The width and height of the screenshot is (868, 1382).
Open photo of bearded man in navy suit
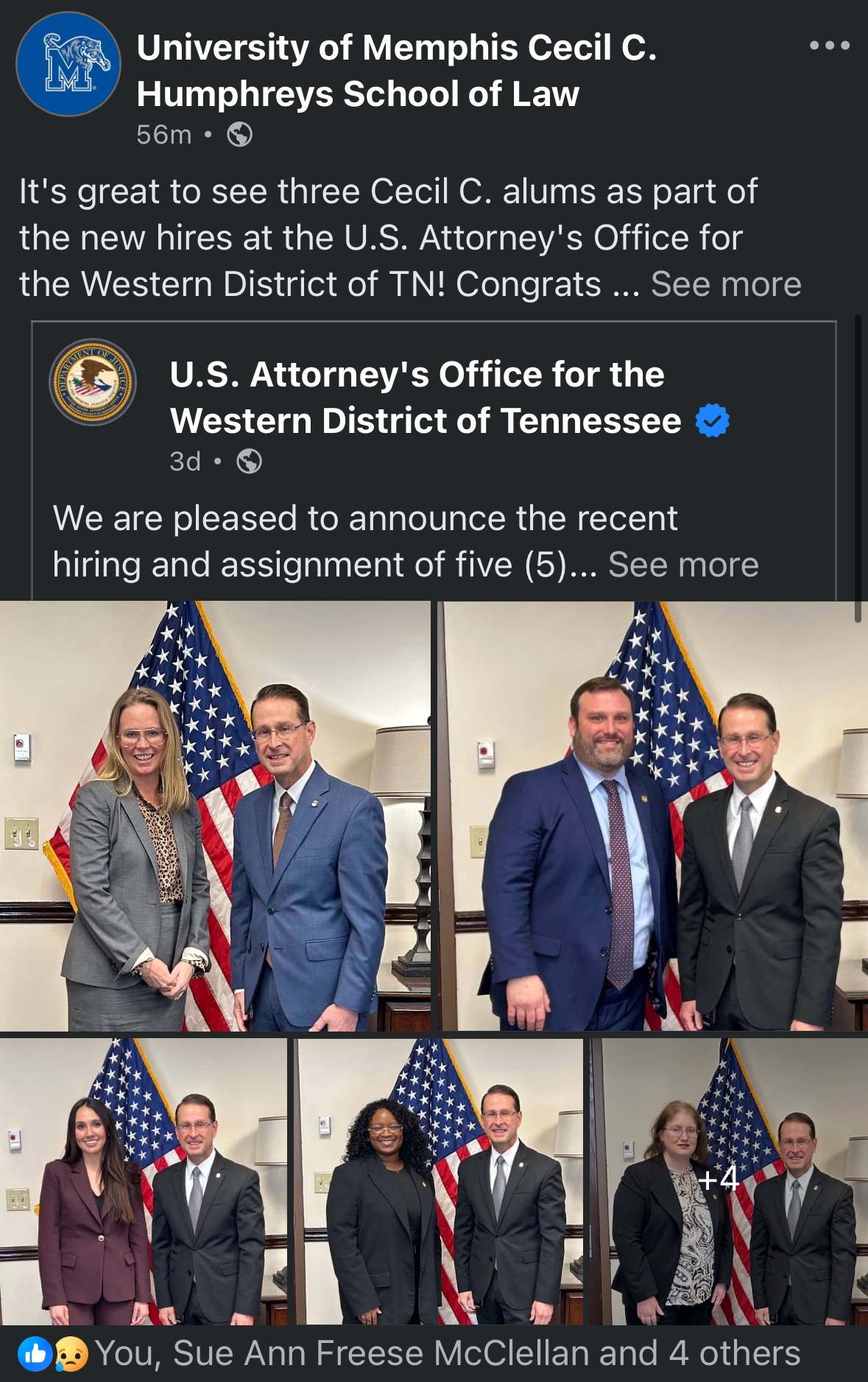pyautogui.click(x=653, y=816)
